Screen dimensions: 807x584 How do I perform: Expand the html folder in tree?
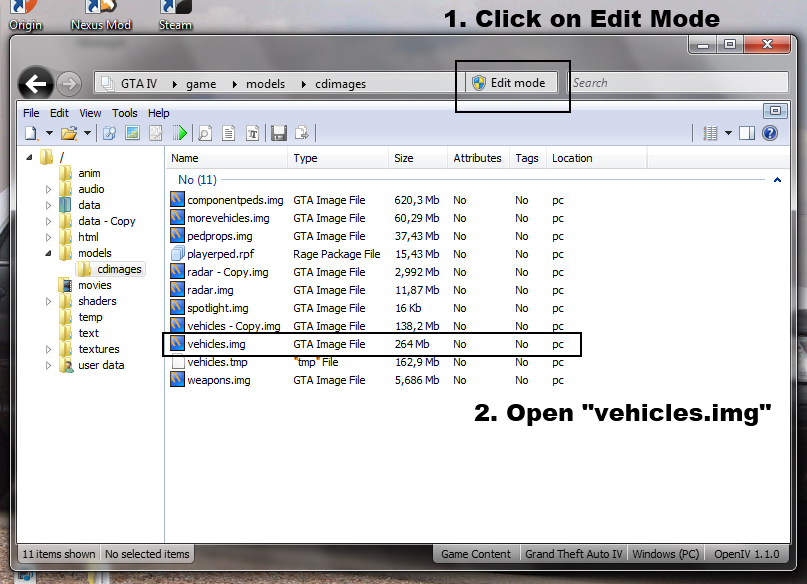coord(48,237)
